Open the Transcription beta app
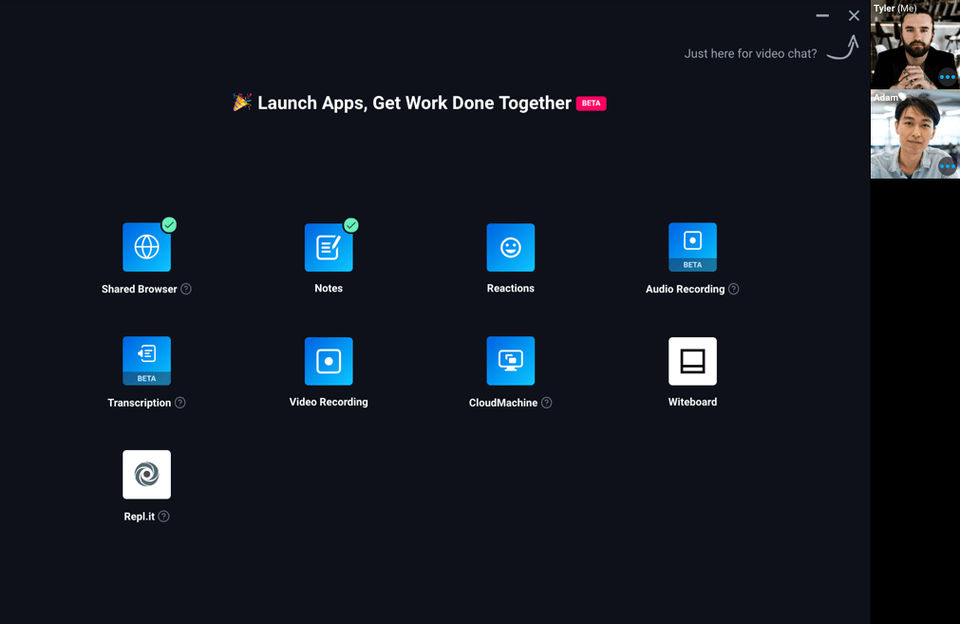This screenshot has height=624, width=960. coord(146,361)
